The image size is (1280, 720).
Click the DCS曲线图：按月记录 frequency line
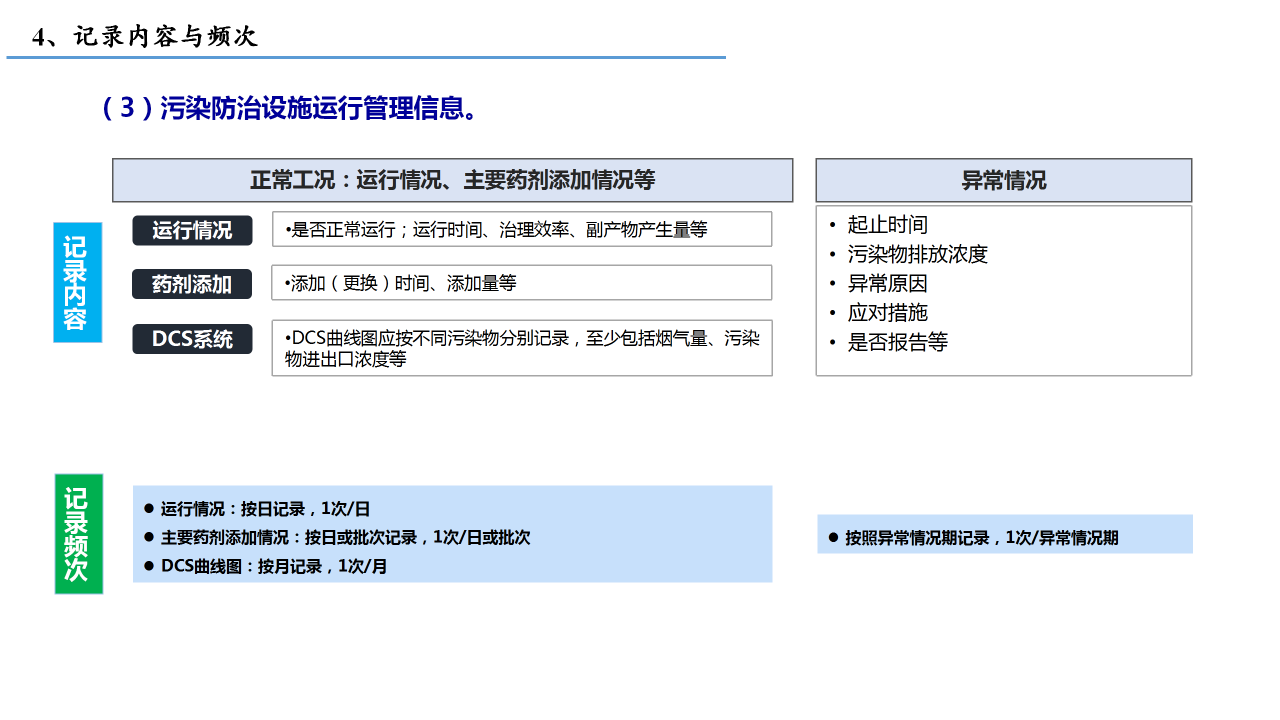tap(273, 566)
